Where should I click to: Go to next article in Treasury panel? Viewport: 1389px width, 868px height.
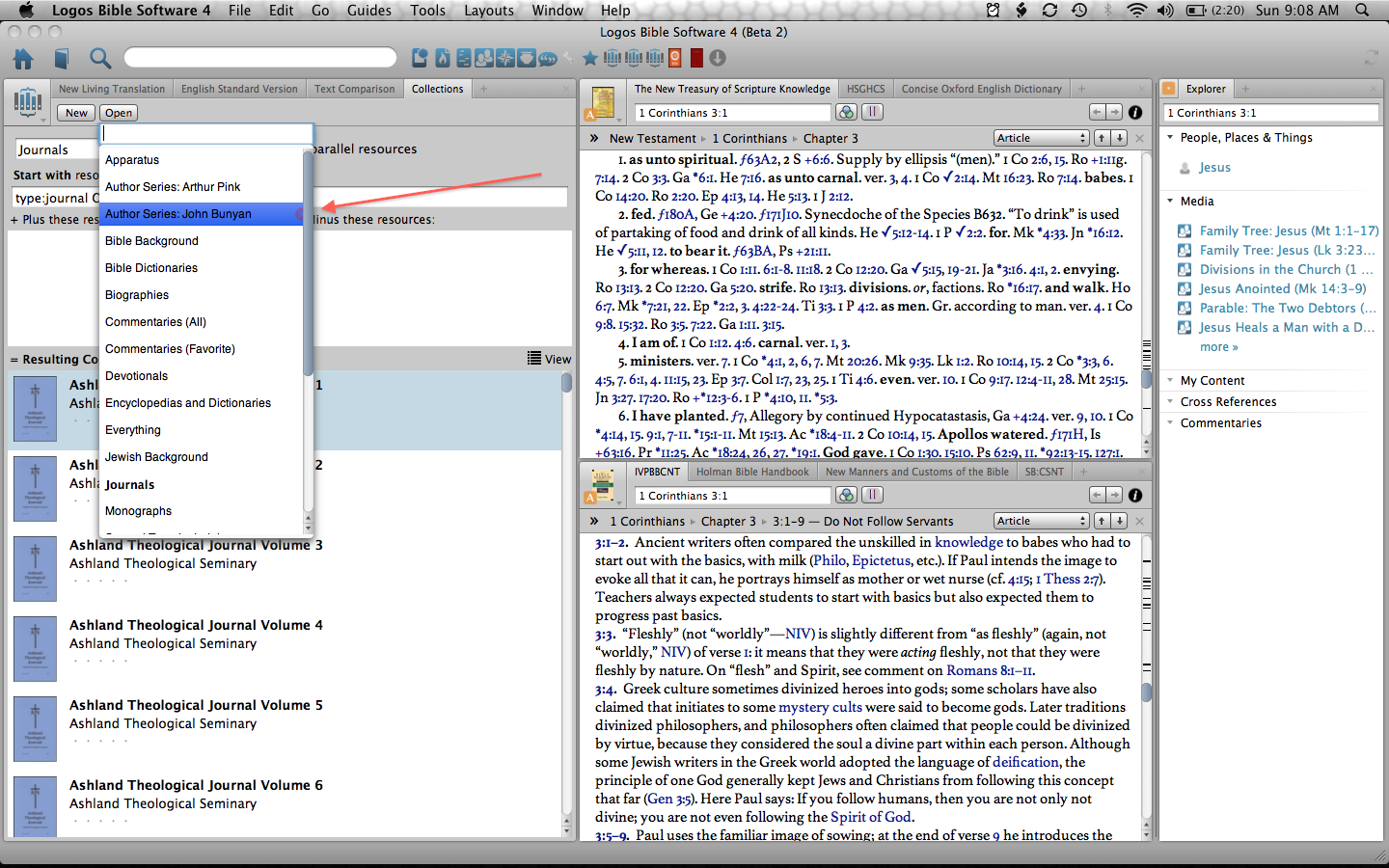[x=1119, y=138]
